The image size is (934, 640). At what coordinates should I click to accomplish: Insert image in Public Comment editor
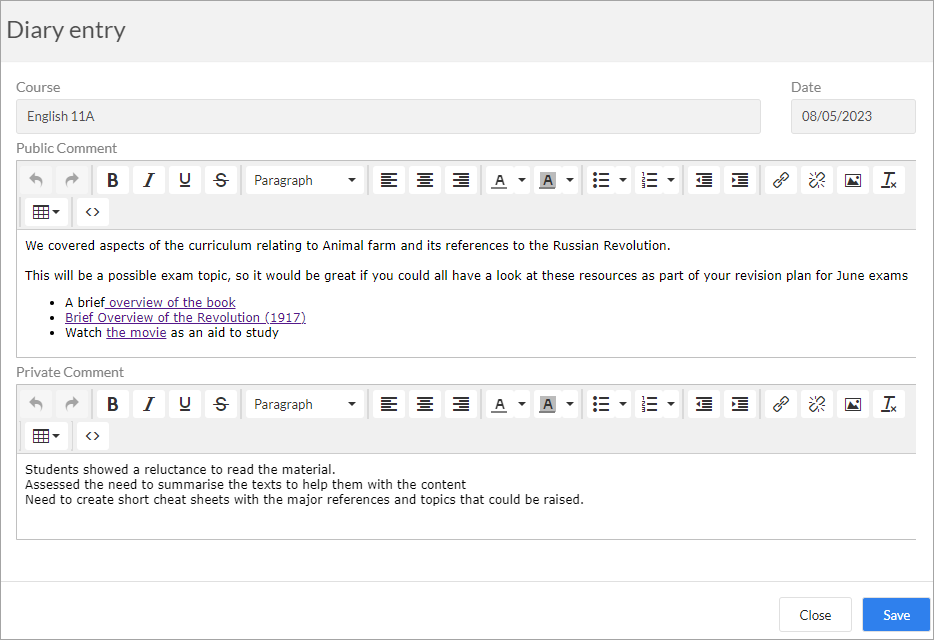(853, 180)
